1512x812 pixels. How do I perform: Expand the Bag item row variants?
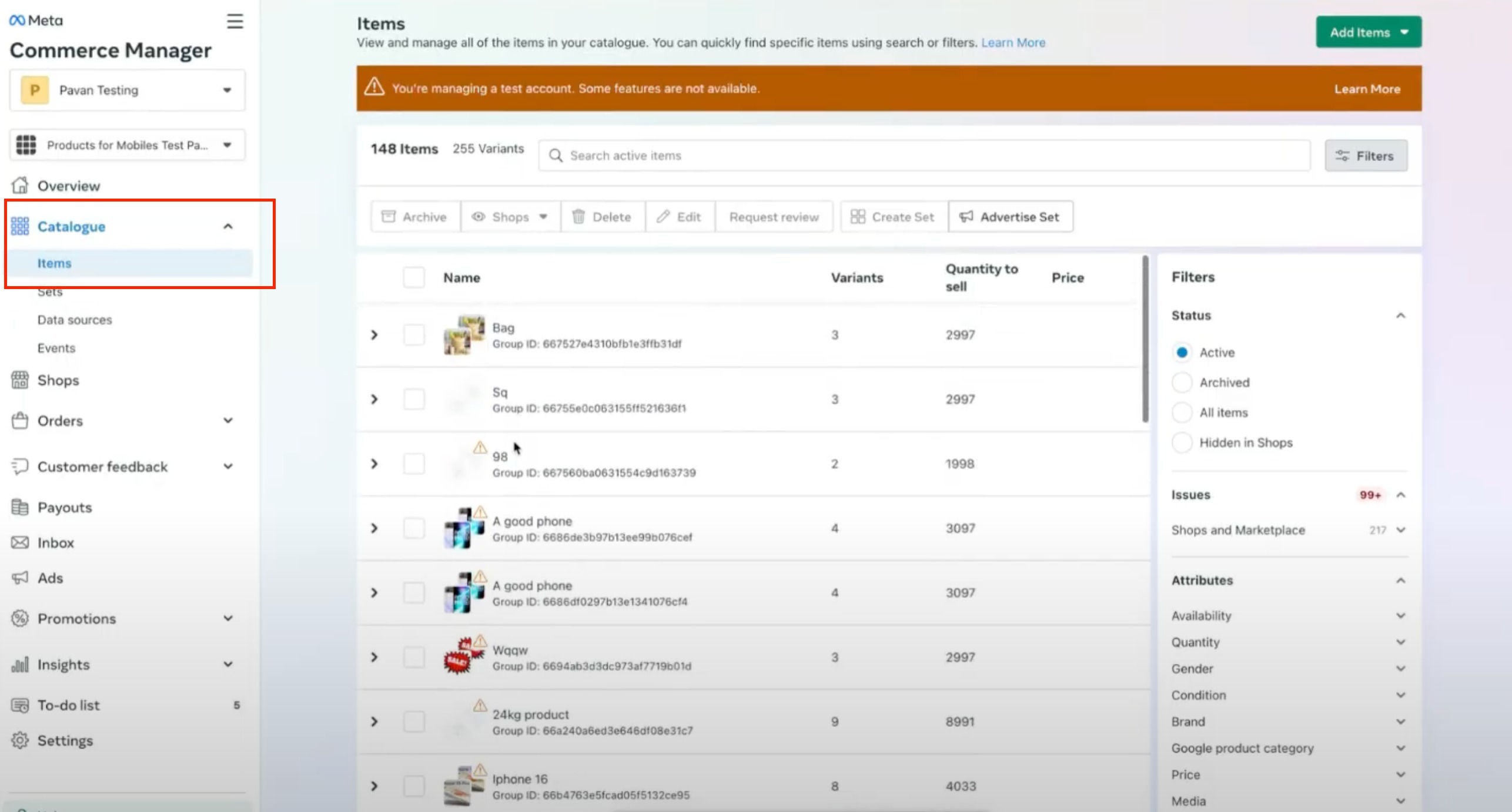point(374,335)
